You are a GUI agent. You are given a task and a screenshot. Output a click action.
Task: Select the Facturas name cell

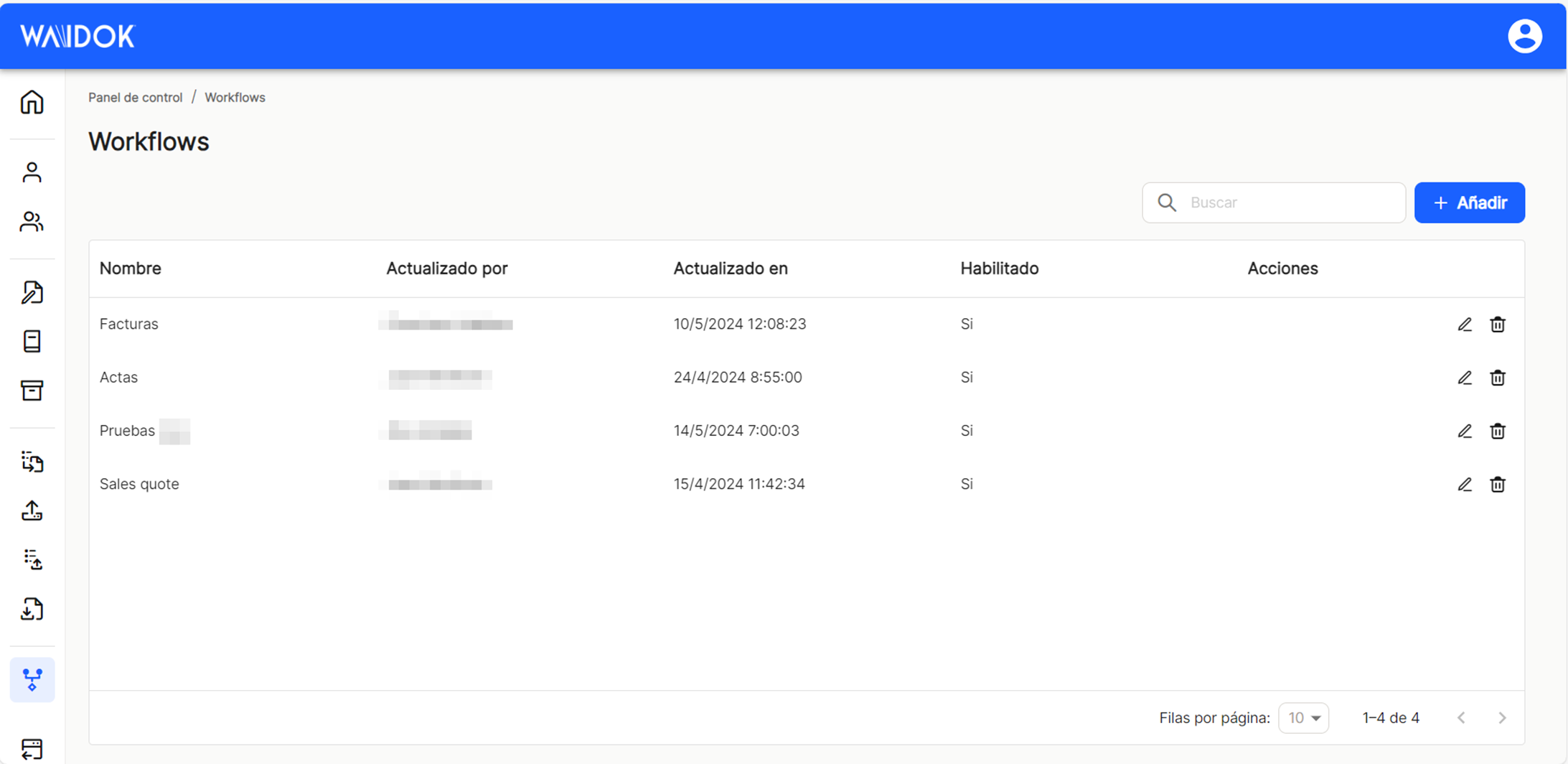[x=128, y=324]
